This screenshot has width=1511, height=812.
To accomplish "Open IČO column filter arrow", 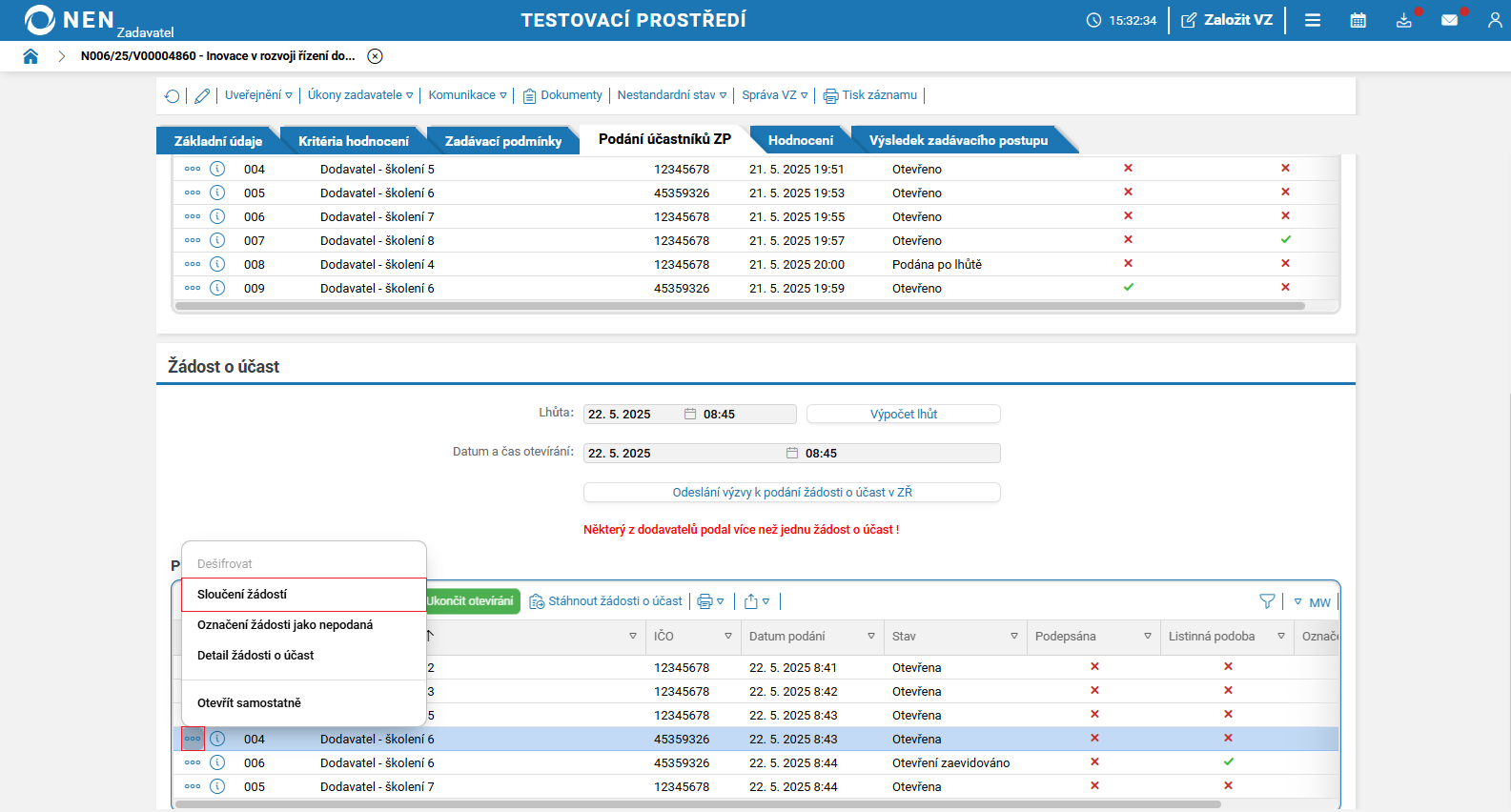I will coord(728,637).
